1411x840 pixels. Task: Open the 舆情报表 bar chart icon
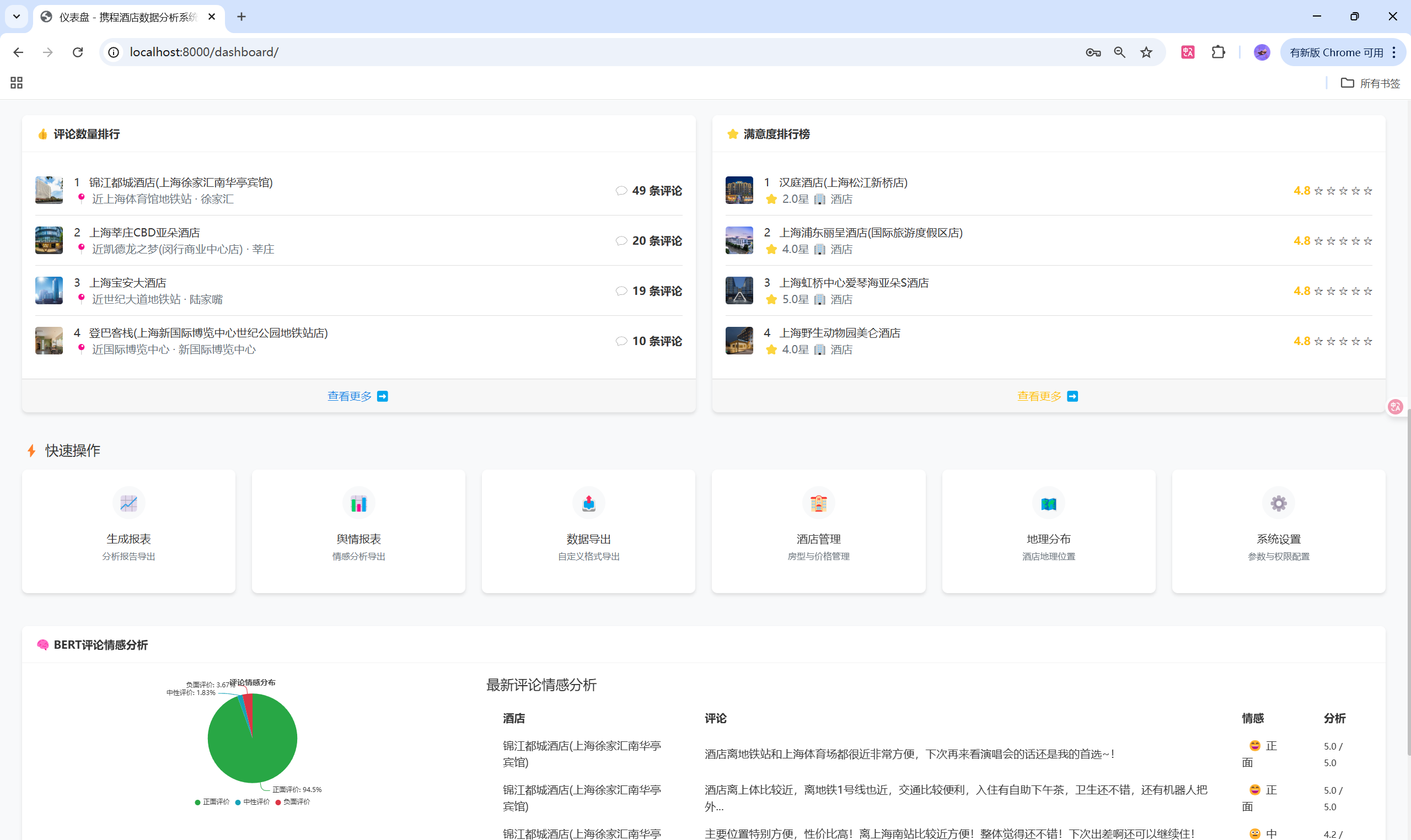click(358, 503)
